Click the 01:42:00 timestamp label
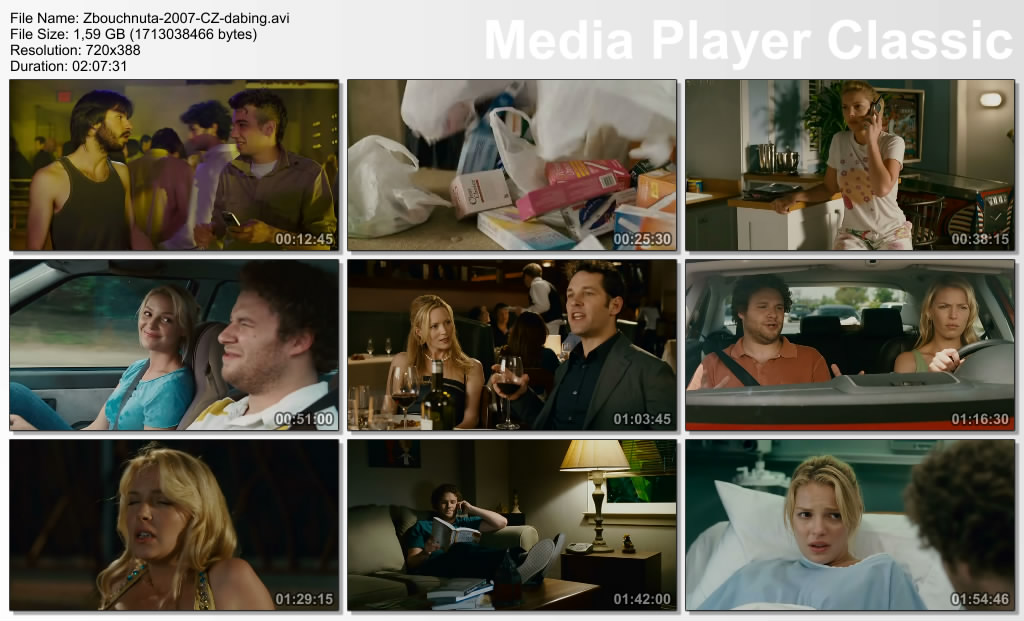The height and width of the screenshot is (621, 1024). point(642,599)
